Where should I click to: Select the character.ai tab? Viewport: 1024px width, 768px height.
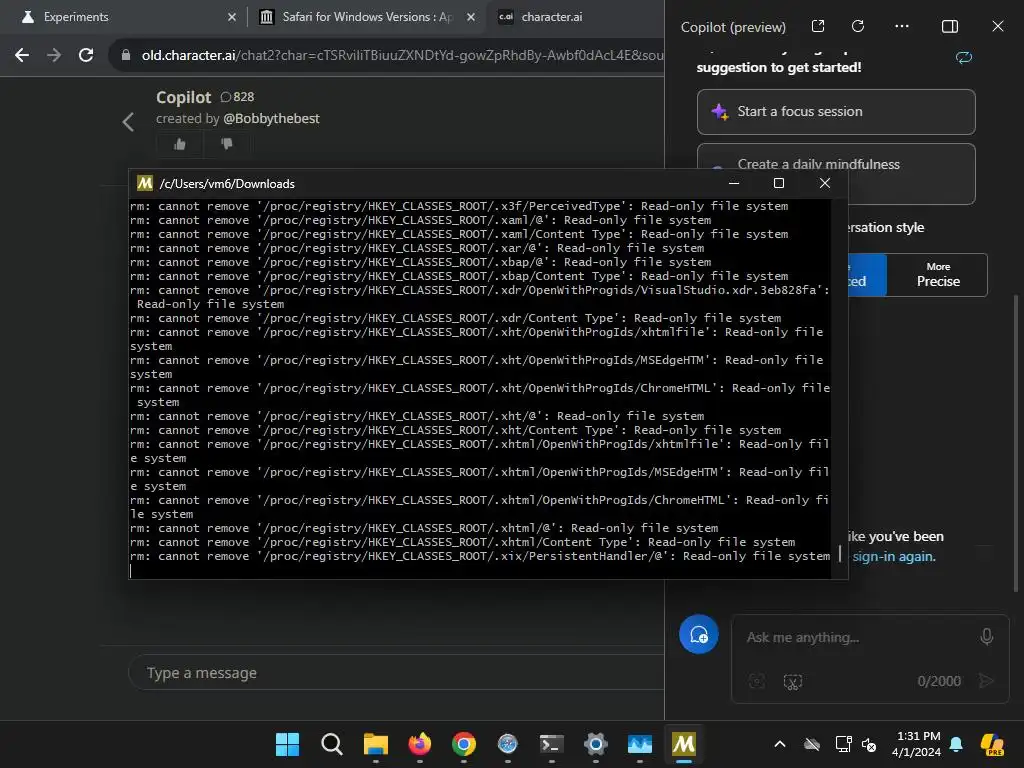coord(575,17)
